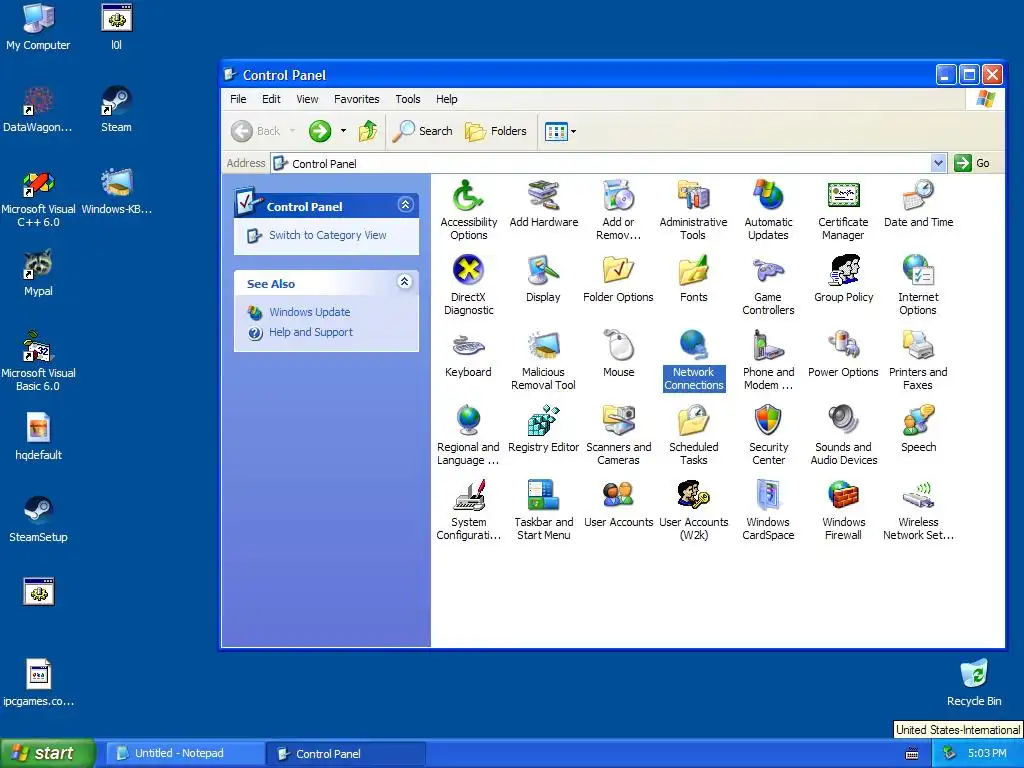The width and height of the screenshot is (1024, 768).
Task: Click the Search toolbar button
Action: [423, 131]
